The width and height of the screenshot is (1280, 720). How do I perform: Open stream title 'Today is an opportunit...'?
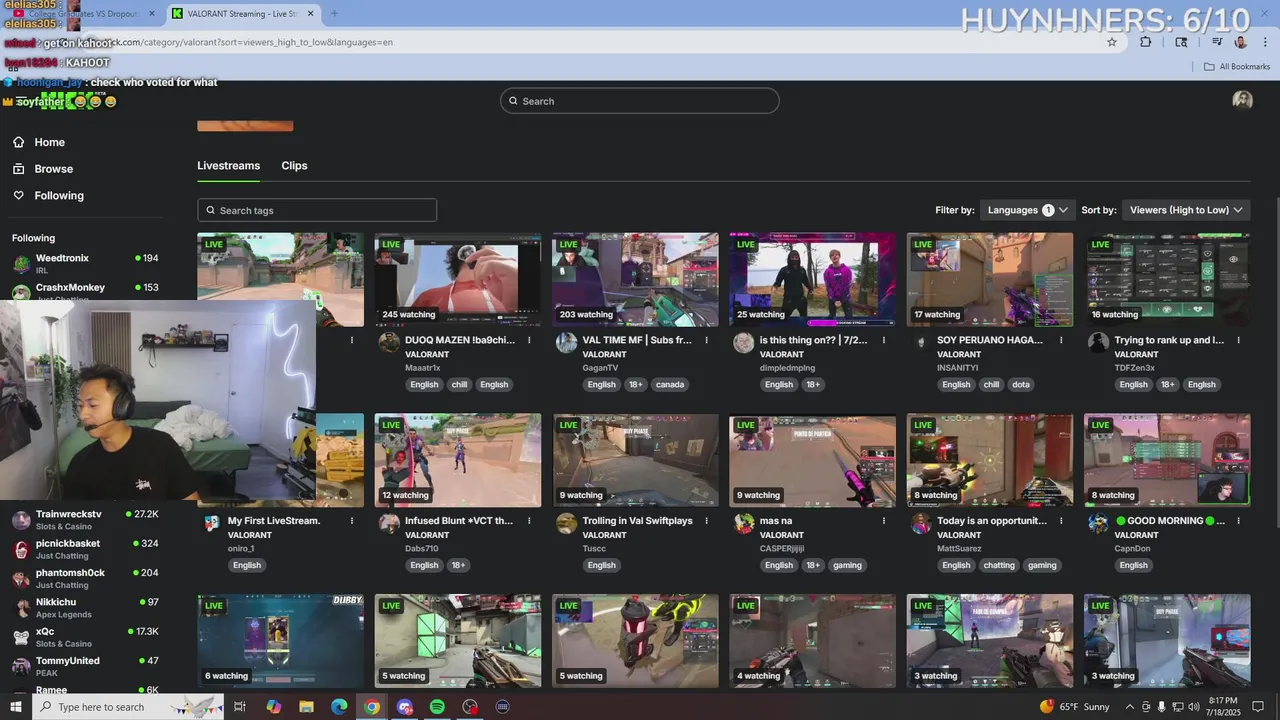pyautogui.click(x=992, y=521)
